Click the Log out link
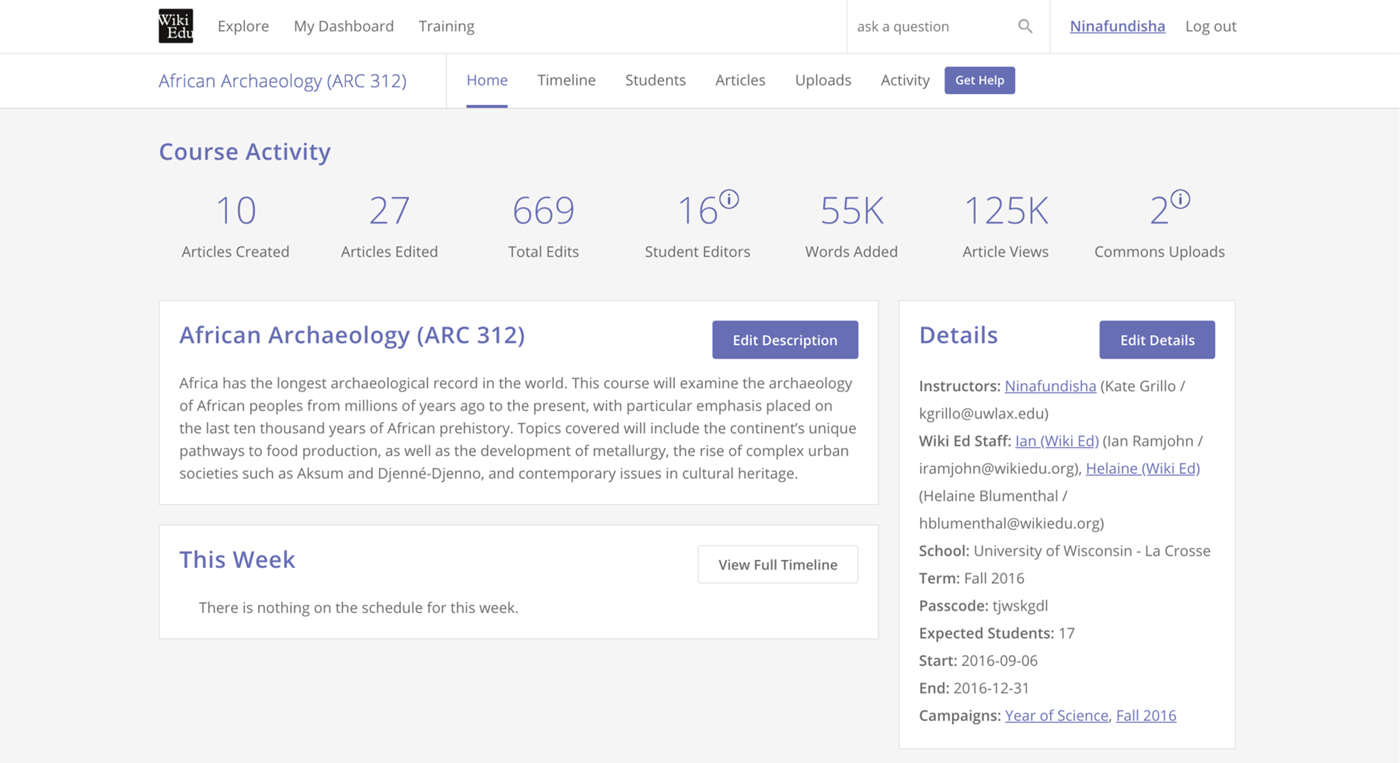 coord(1210,26)
